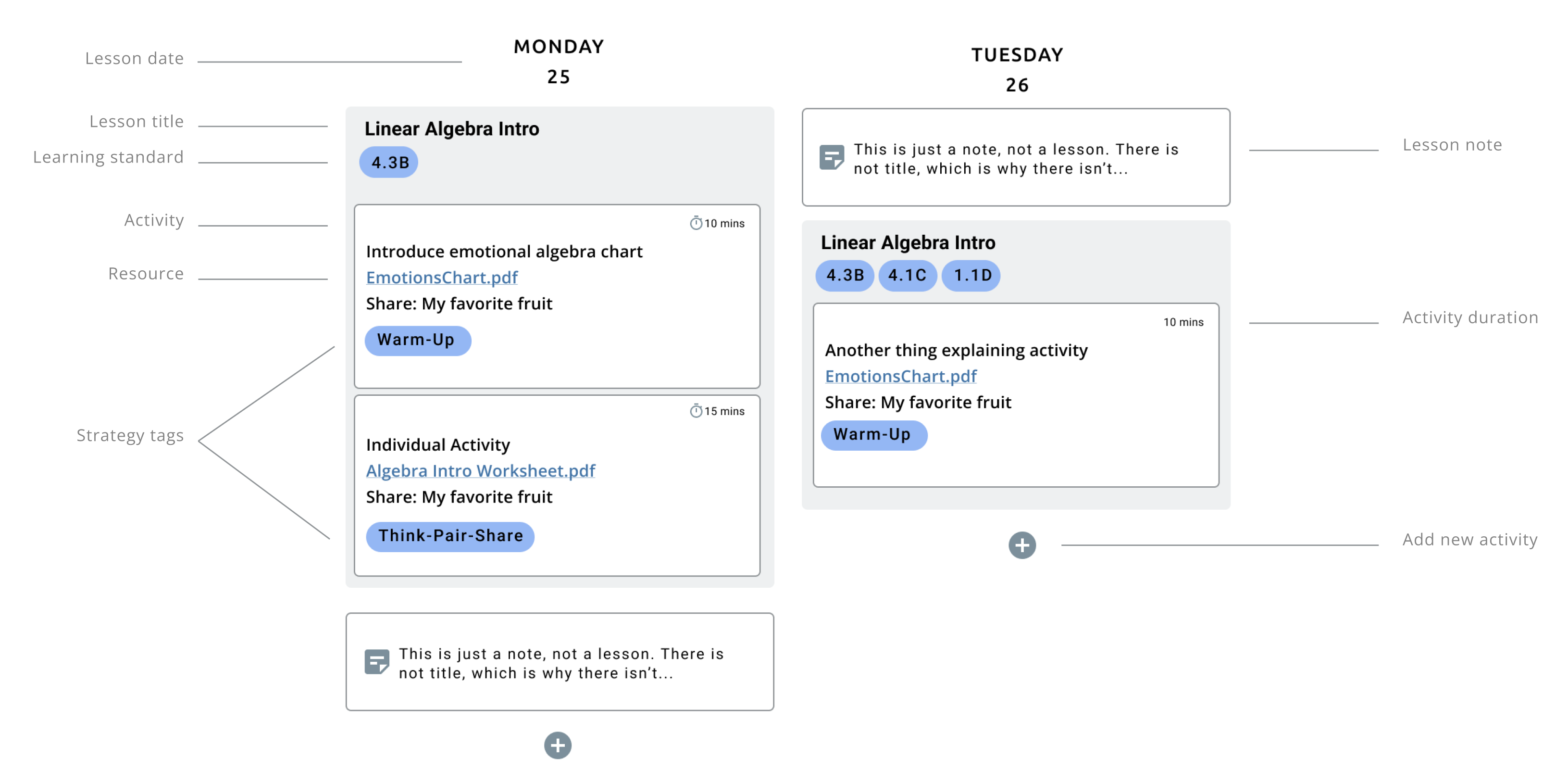Click the 4.1C learning standard tag
The width and height of the screenshot is (1568, 783).
907,275
